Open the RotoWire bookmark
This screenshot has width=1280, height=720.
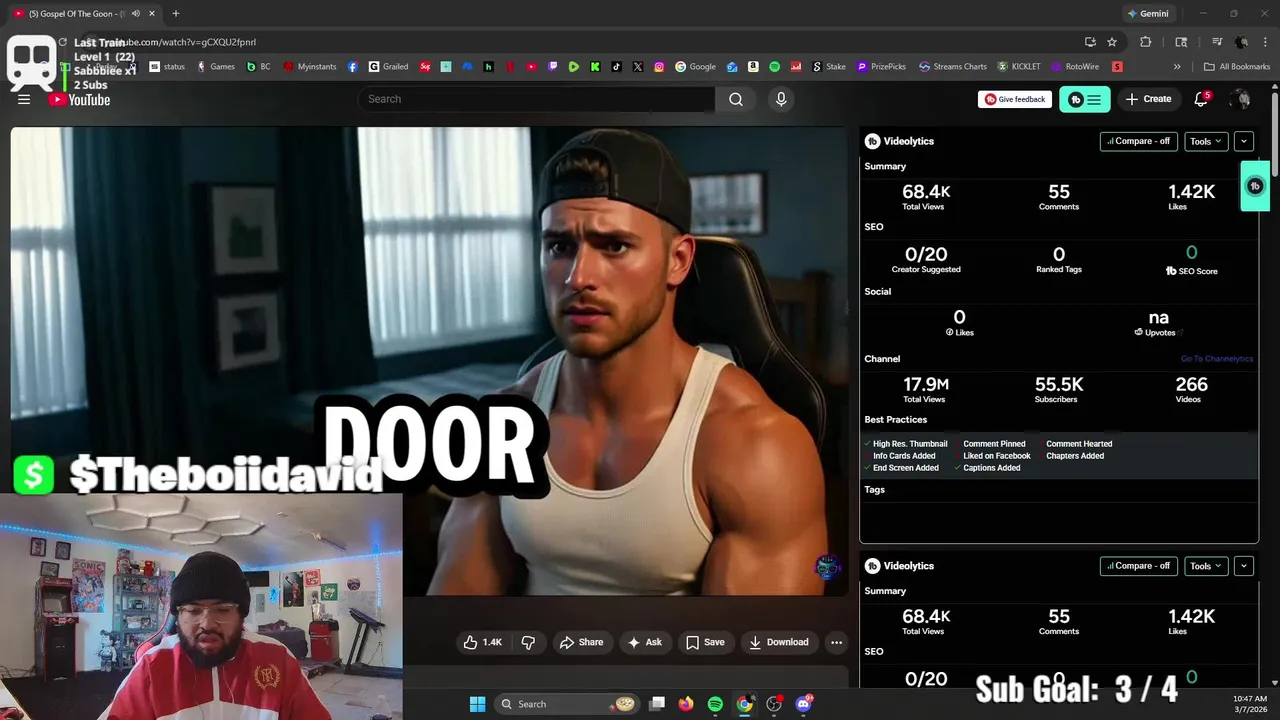pyautogui.click(x=1075, y=67)
